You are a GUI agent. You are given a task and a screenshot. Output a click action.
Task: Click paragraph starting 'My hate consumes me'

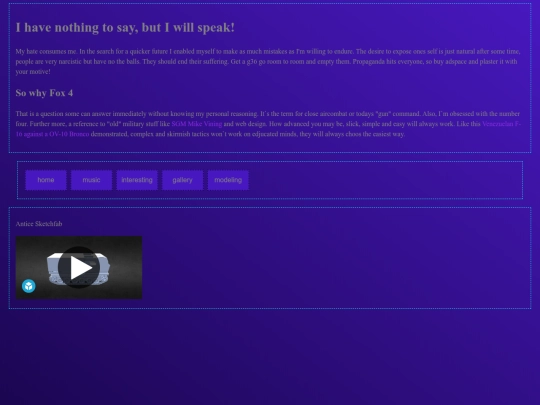click(268, 61)
